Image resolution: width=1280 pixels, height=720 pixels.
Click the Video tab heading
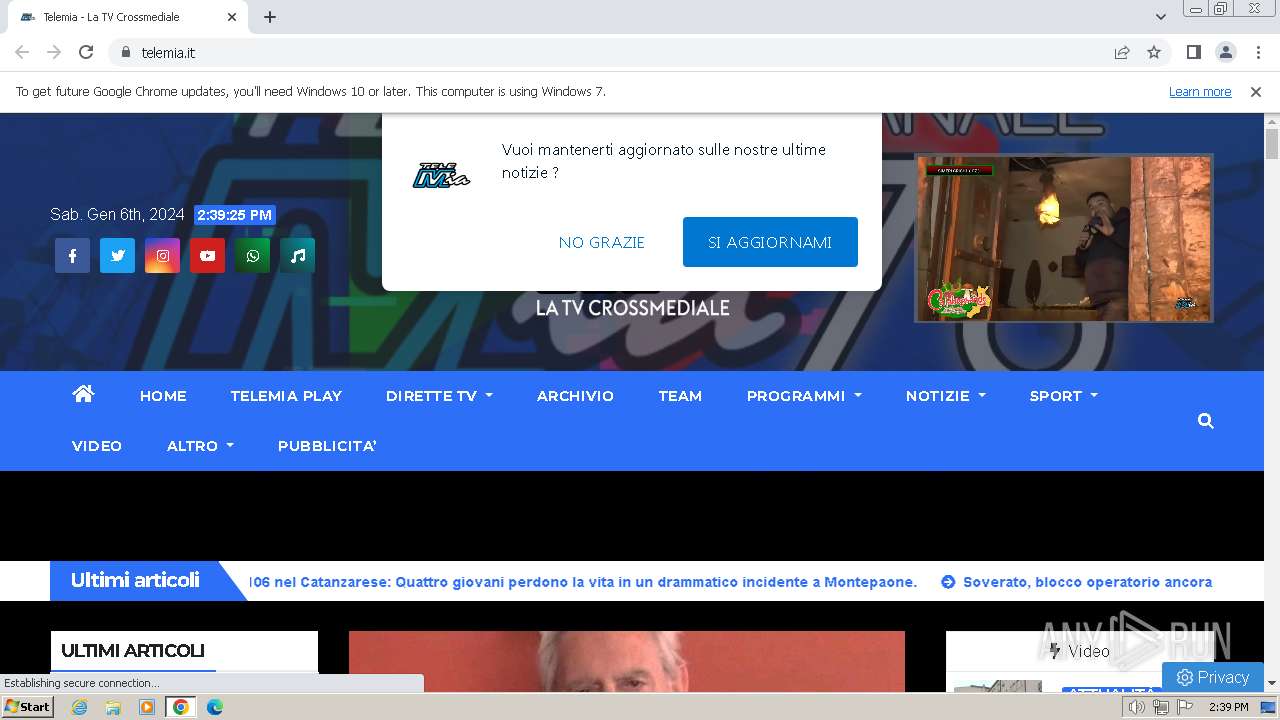(x=1080, y=651)
